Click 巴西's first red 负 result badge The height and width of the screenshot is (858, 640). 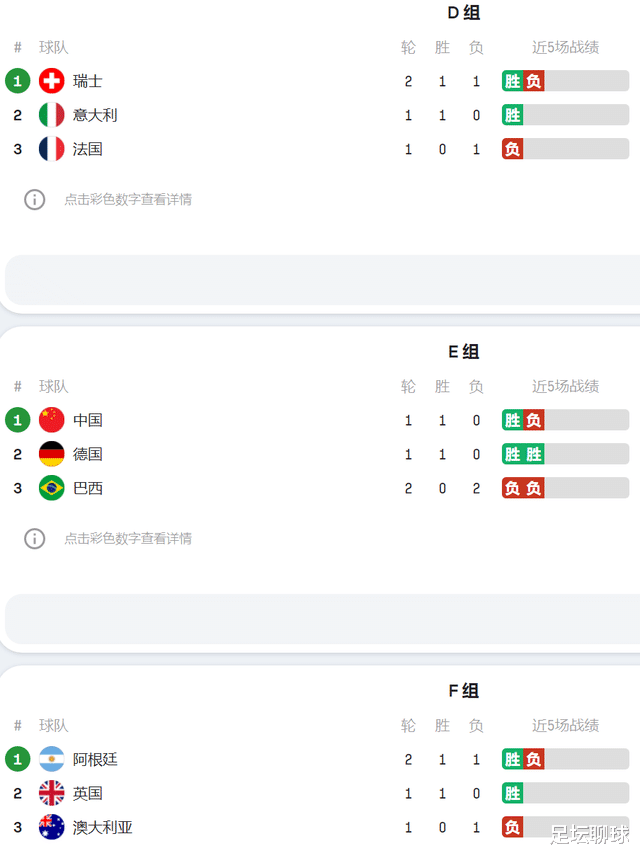tap(513, 488)
